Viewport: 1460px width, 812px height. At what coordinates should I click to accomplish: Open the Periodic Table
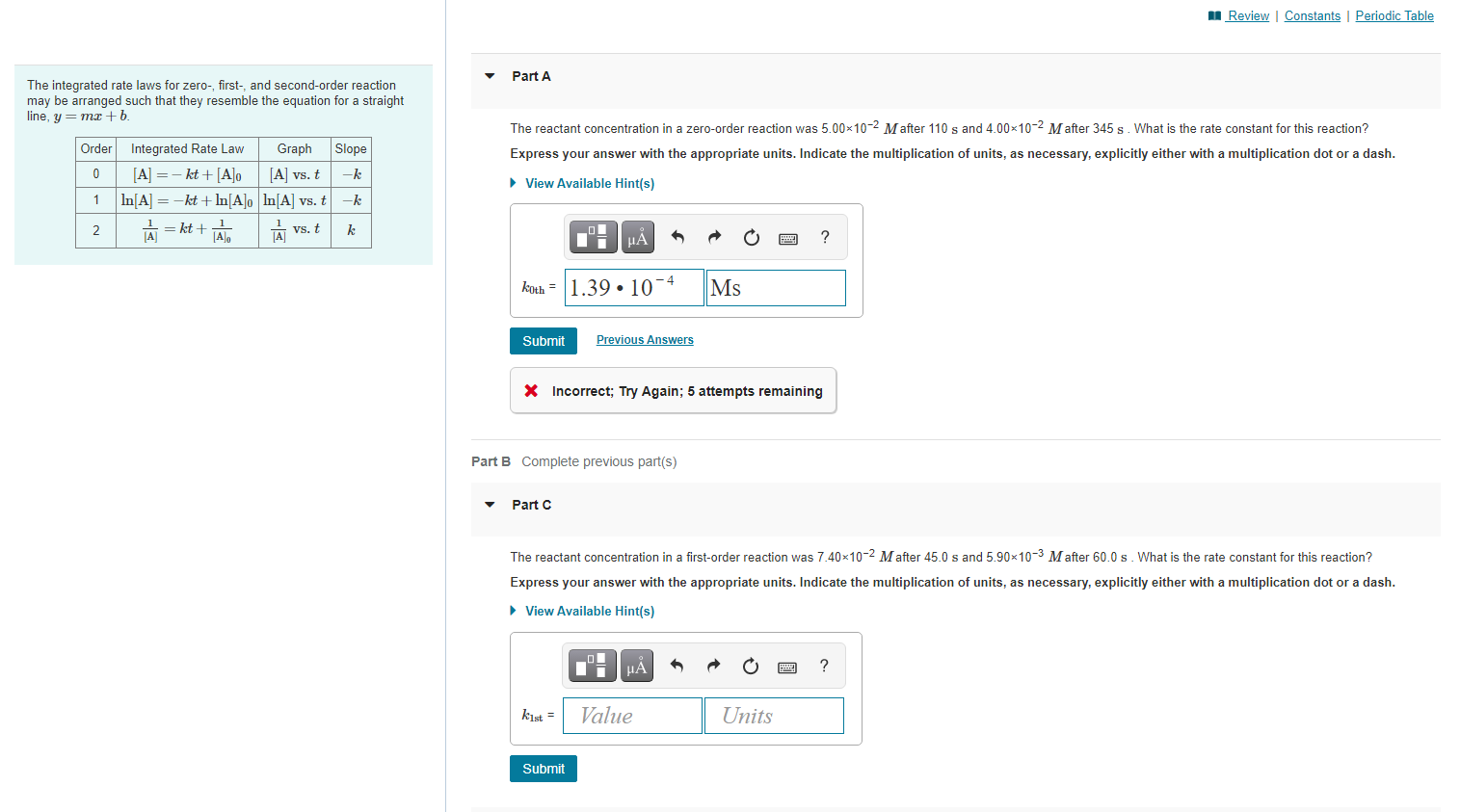point(1394,15)
